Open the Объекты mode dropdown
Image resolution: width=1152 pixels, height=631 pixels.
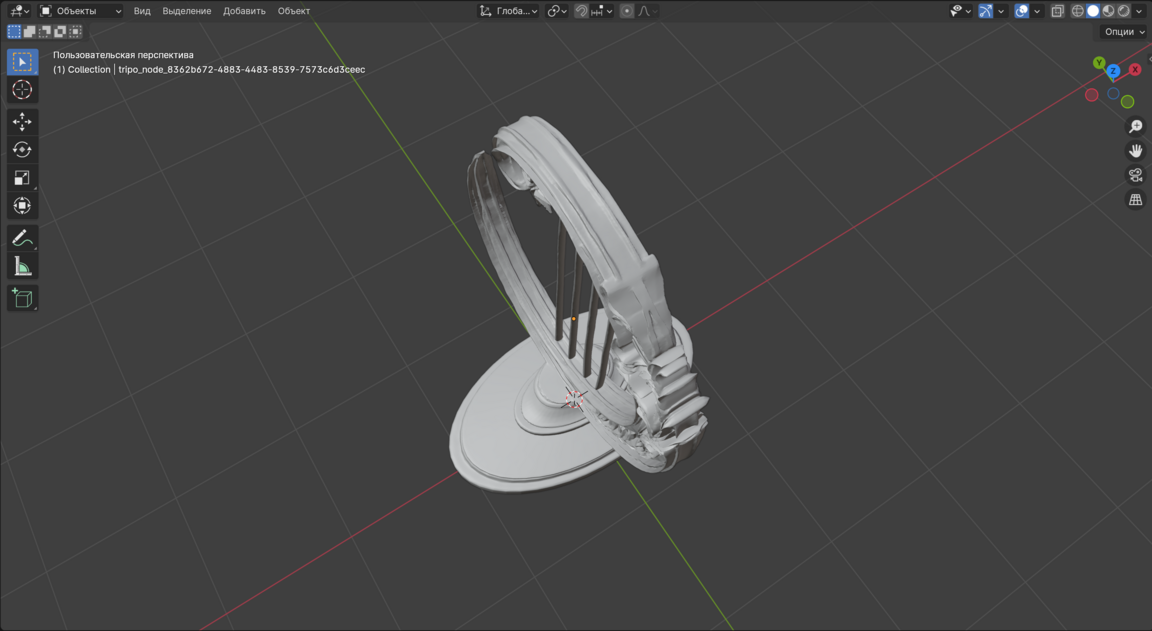coord(81,11)
